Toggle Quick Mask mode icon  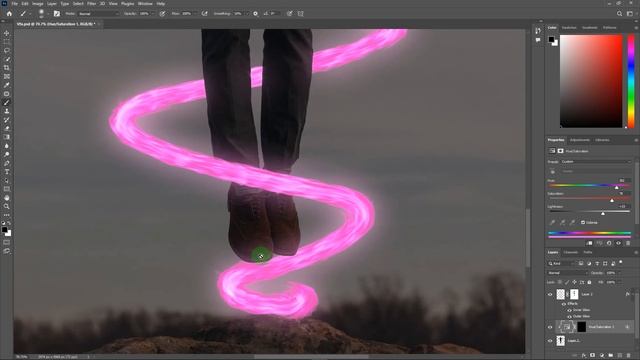tap(7, 242)
